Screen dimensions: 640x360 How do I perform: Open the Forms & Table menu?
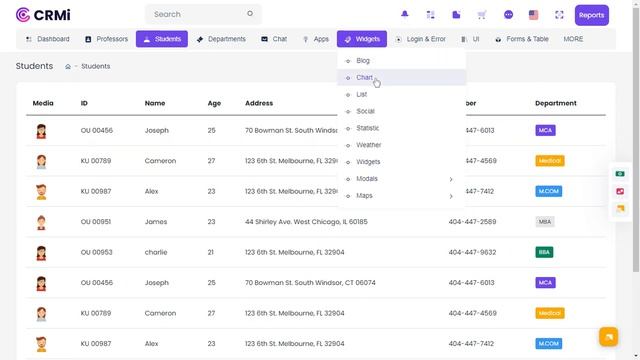point(522,39)
